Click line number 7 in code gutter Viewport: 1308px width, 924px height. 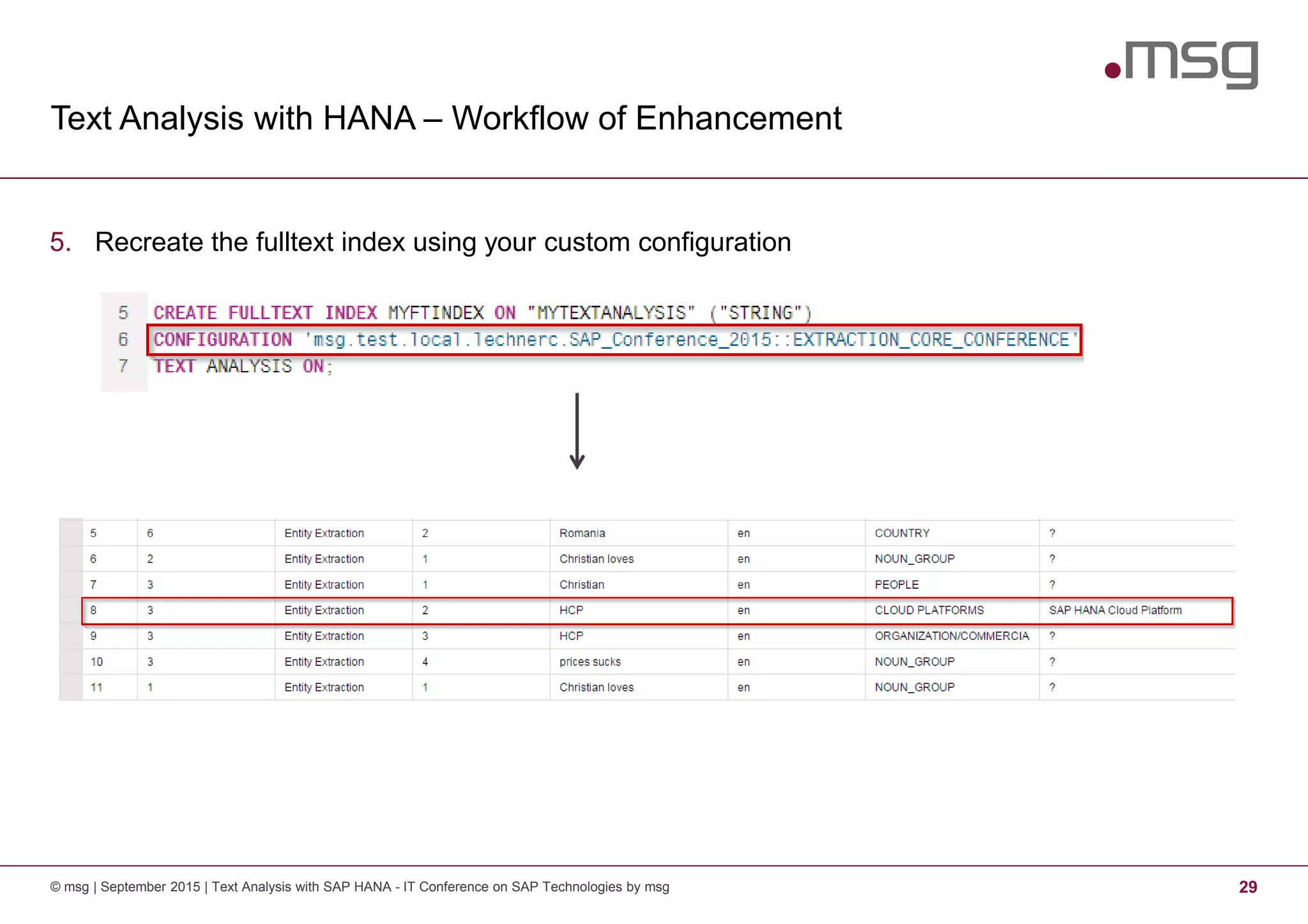point(123,367)
